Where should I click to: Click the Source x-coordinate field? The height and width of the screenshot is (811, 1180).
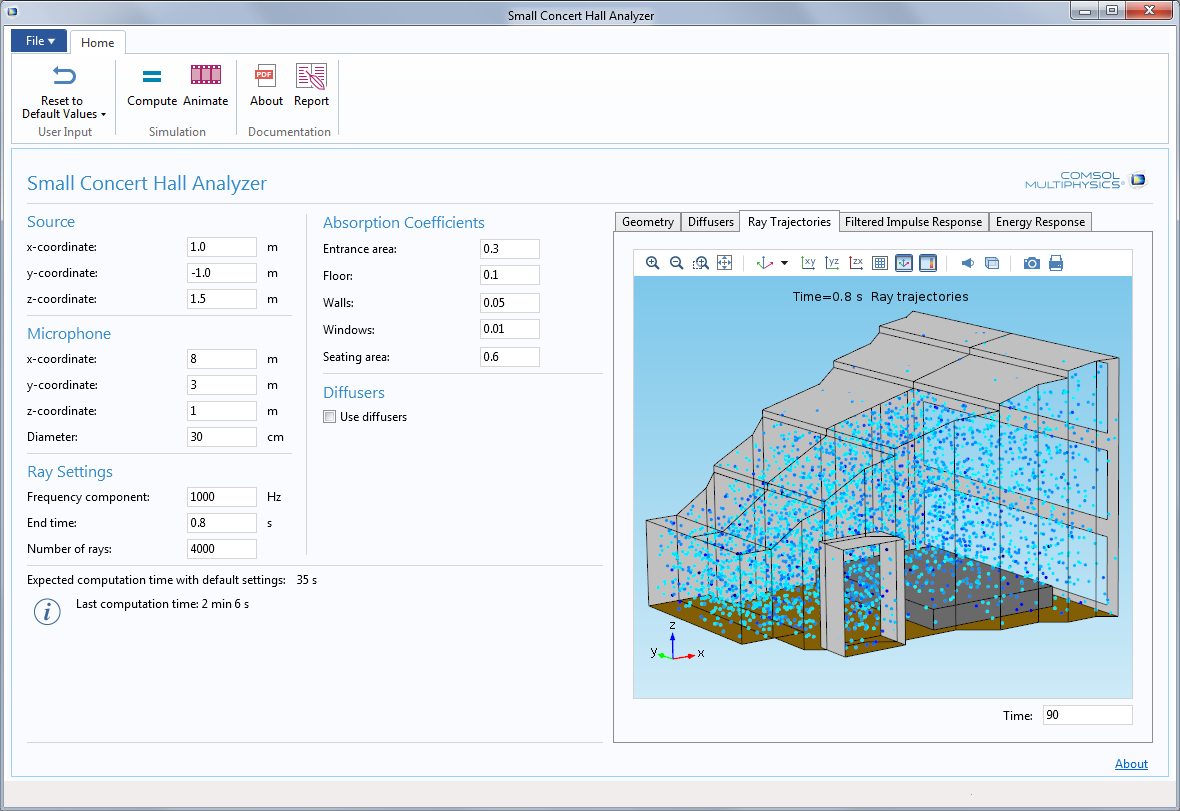click(x=222, y=247)
